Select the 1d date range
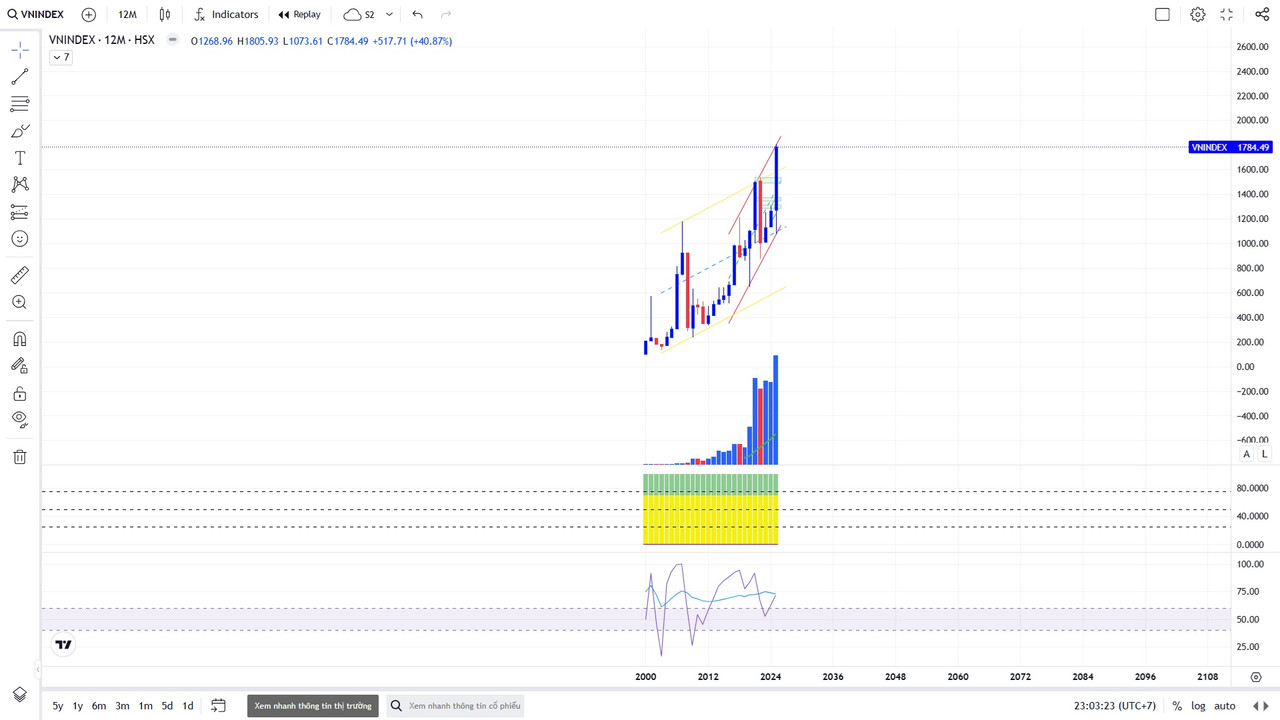The height and width of the screenshot is (720, 1280). (x=187, y=706)
